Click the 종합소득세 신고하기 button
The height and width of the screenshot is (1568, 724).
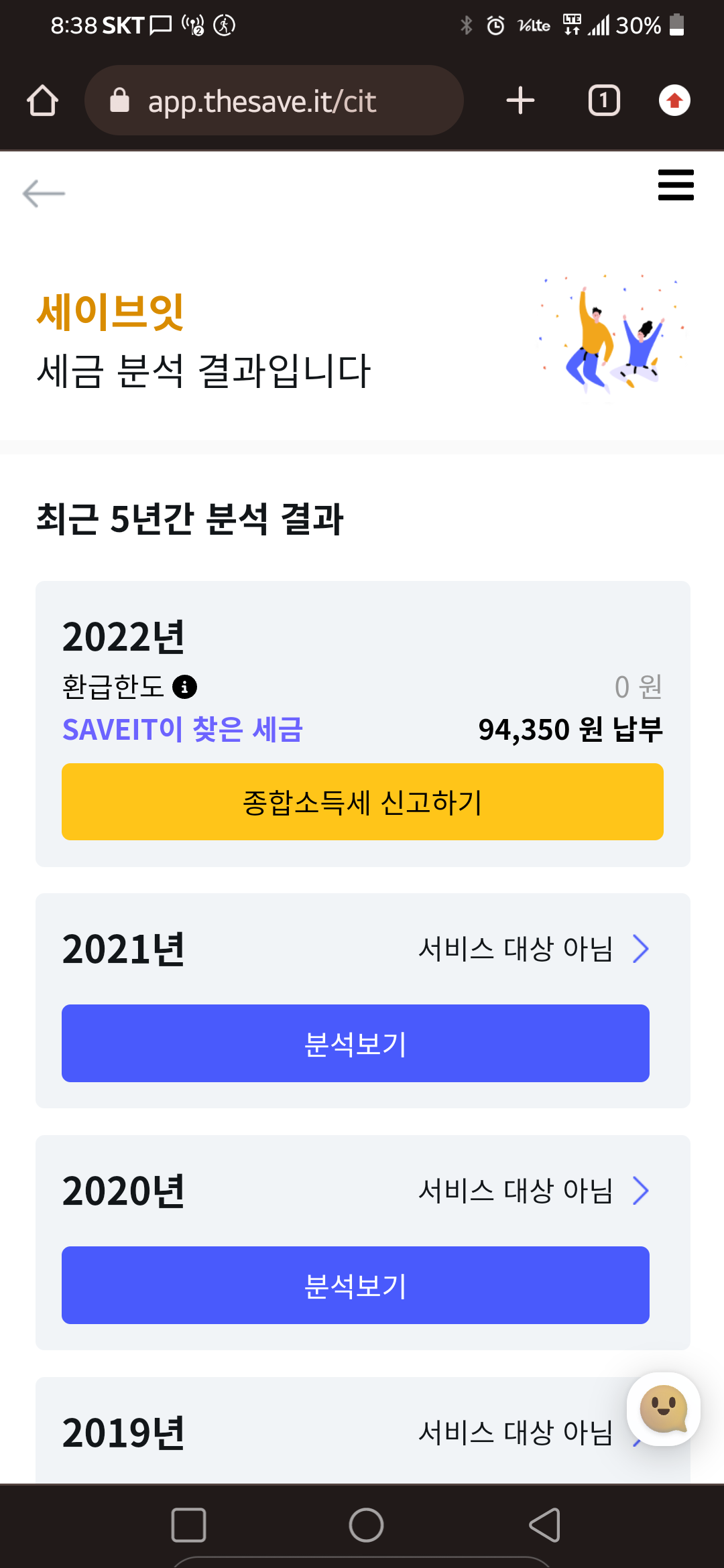pos(362,801)
